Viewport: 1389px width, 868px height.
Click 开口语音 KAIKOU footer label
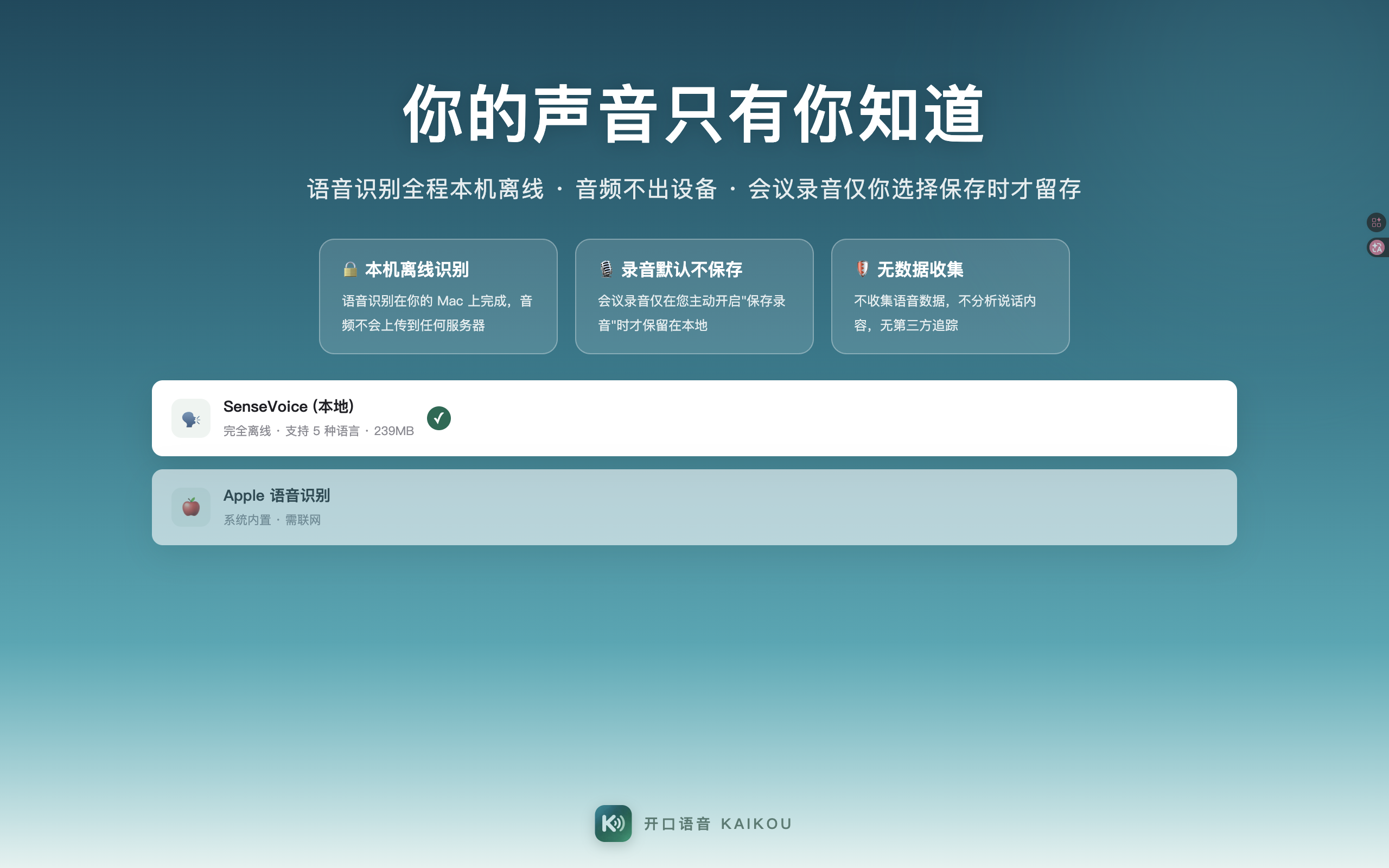pyautogui.click(x=717, y=824)
